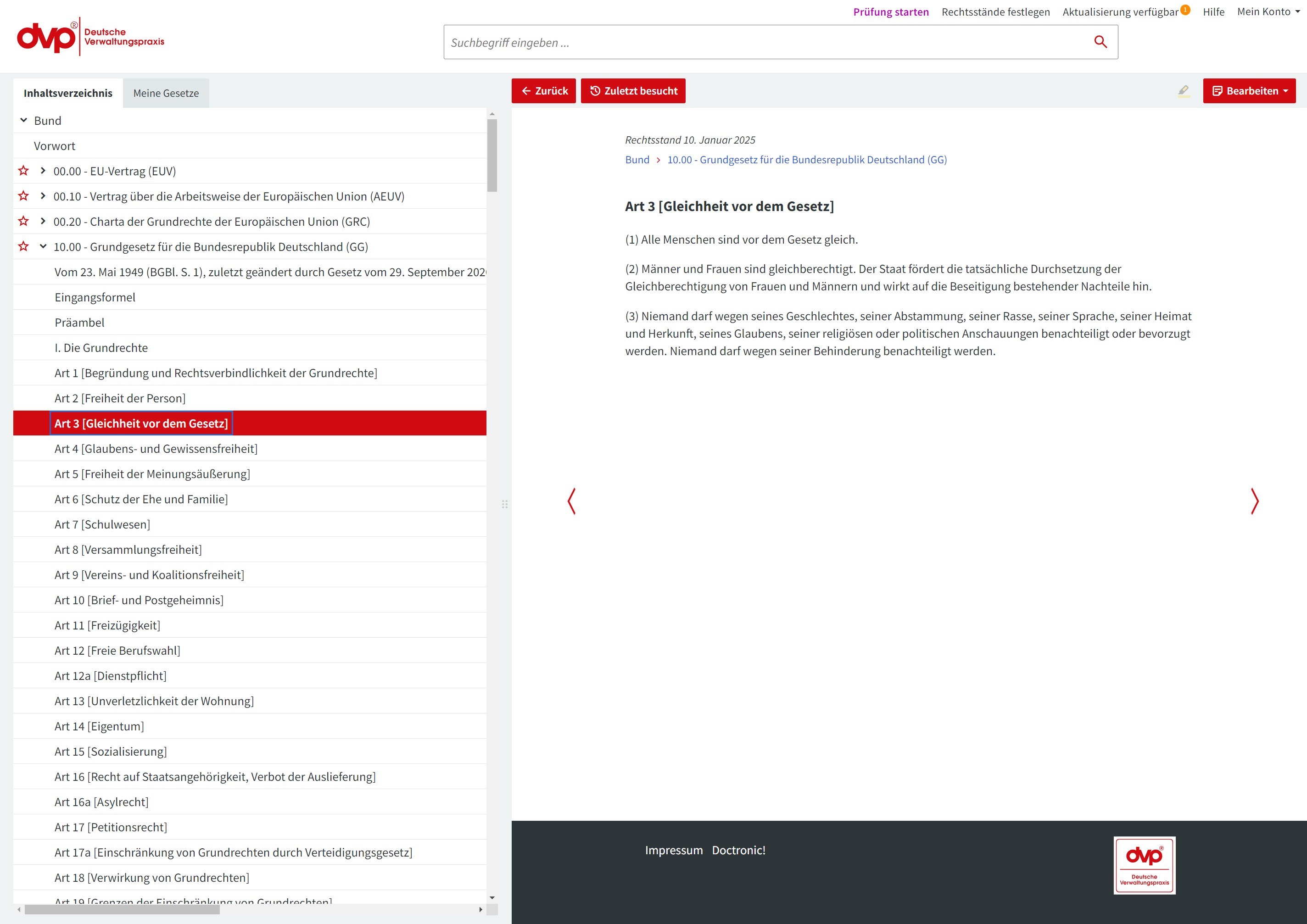Collapse the 10.00 Grundgesetz node
This screenshot has height=924, width=1307.
click(x=43, y=246)
